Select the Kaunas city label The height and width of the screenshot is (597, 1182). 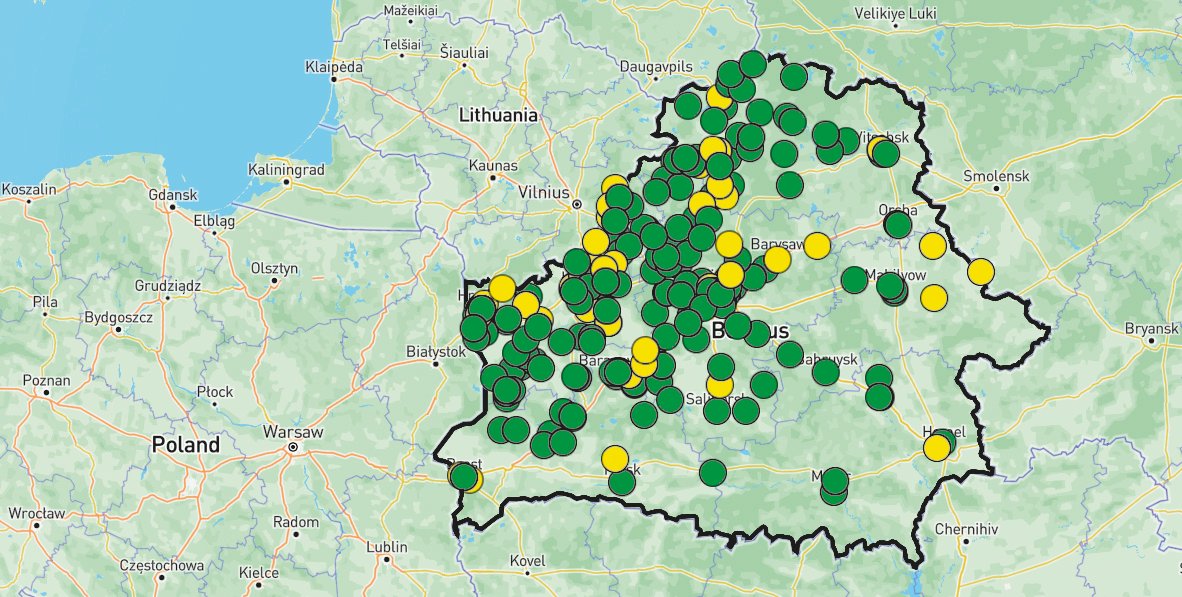[493, 164]
